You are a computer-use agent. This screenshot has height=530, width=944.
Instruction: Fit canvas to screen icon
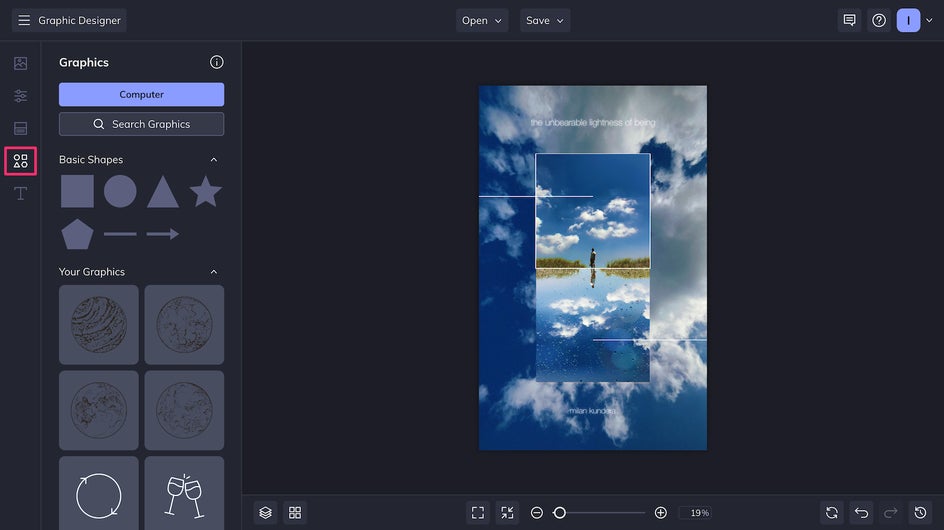(478, 513)
